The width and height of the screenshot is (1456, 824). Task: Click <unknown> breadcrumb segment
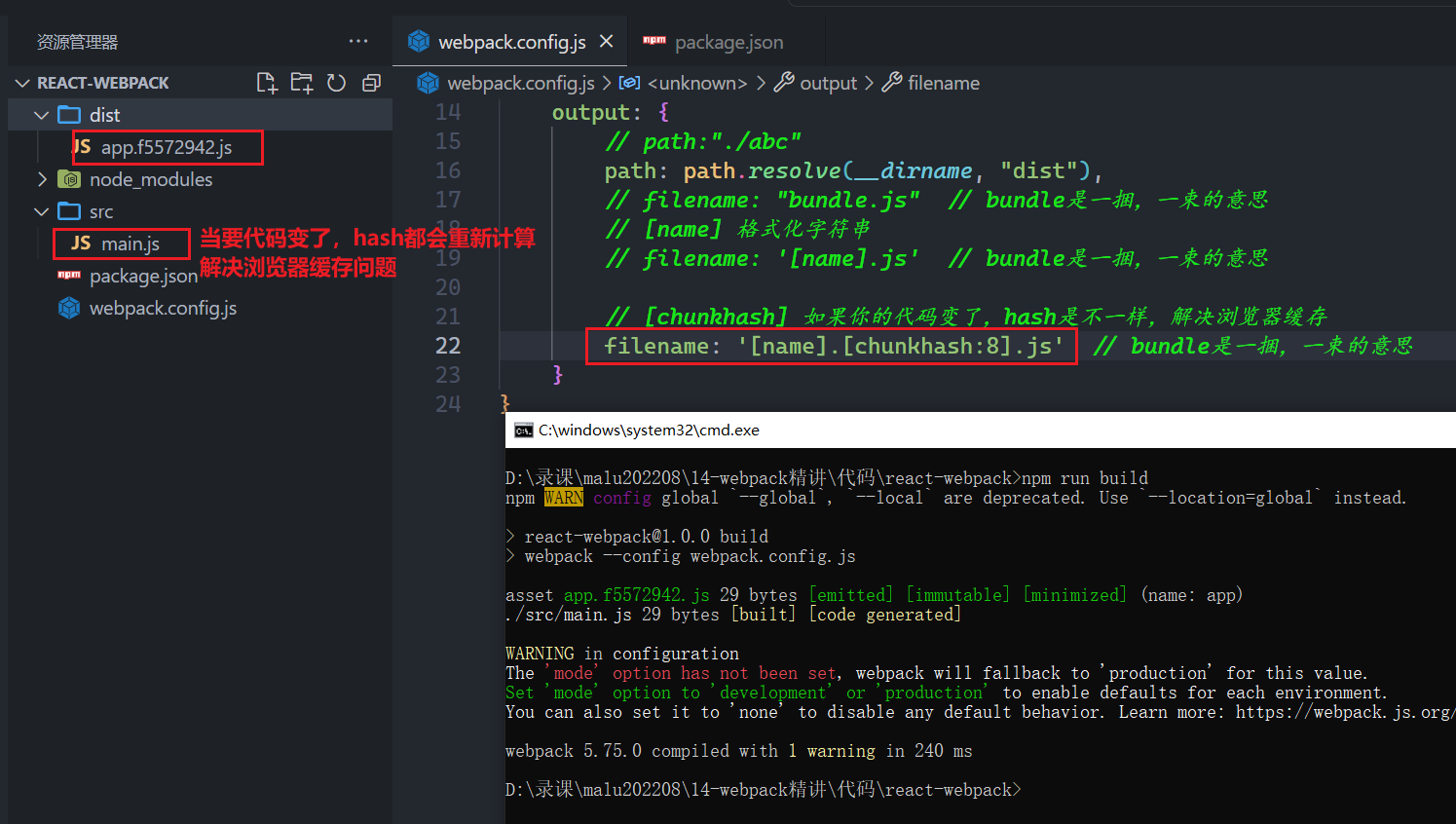[697, 83]
